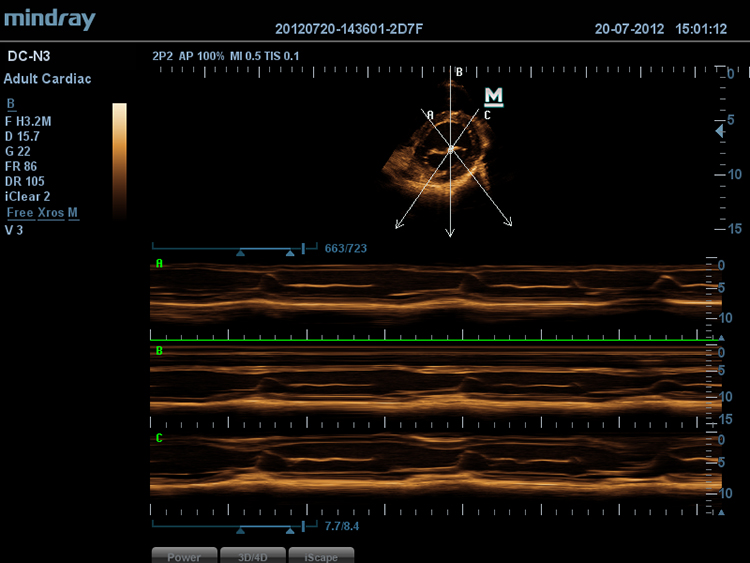Click the green C trace label

(x=158, y=438)
